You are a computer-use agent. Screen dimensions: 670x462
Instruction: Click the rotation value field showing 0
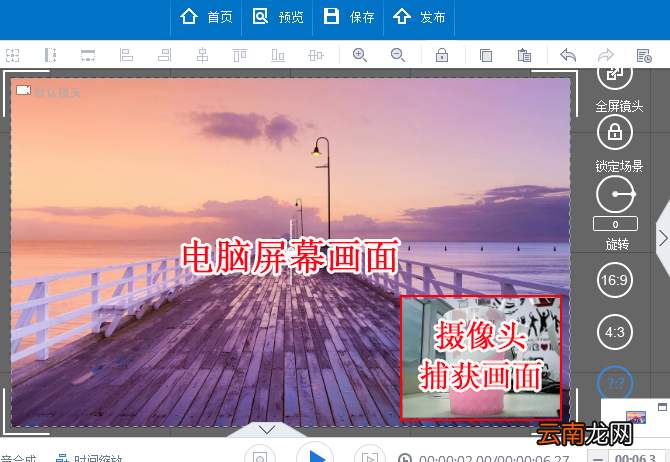615,224
